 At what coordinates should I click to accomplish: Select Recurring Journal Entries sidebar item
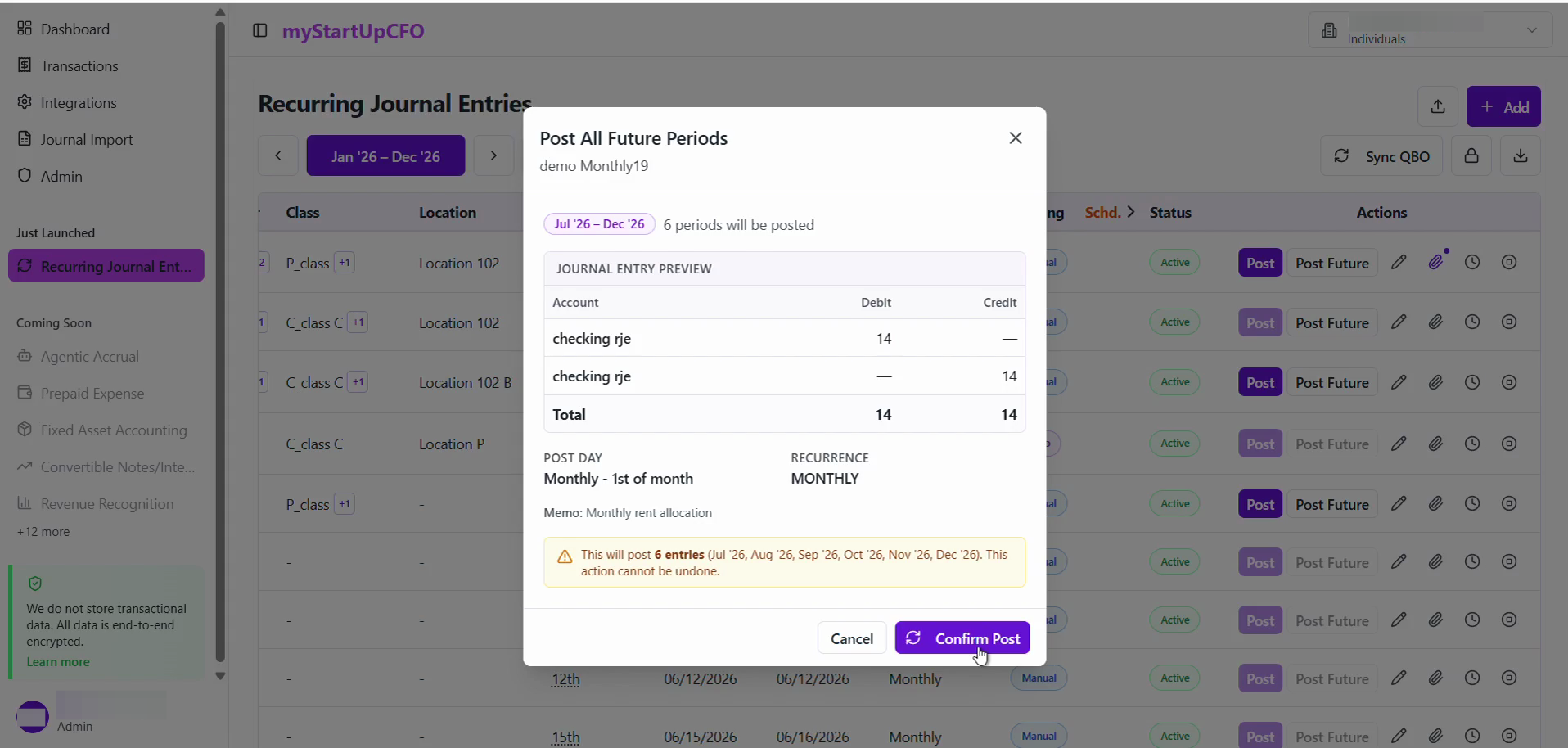(x=106, y=265)
